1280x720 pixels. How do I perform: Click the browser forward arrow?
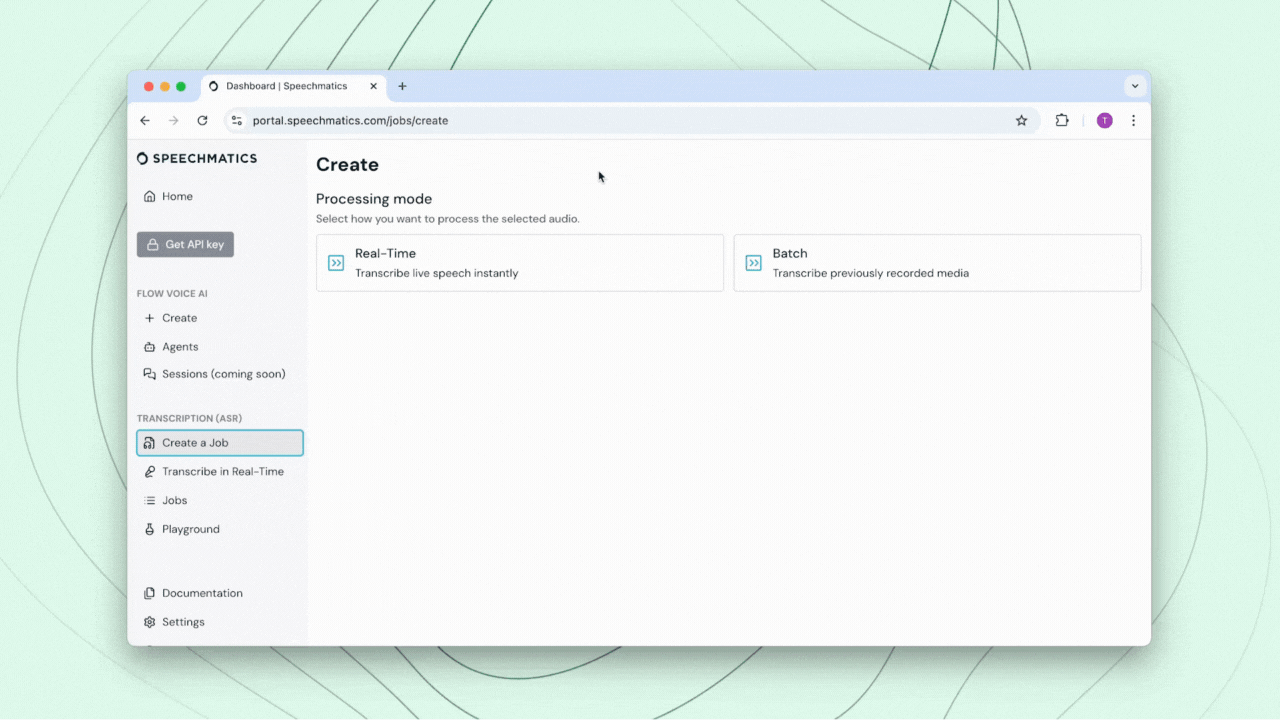pos(173,120)
